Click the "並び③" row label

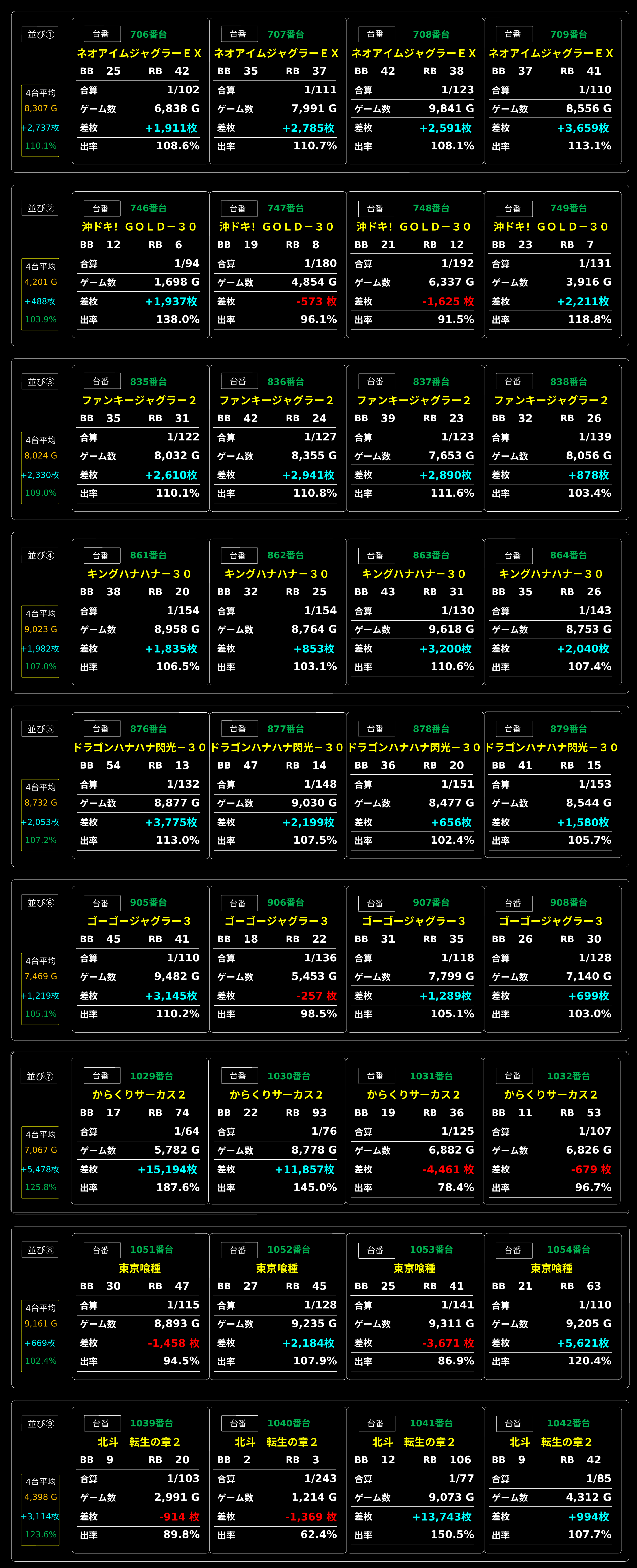click(40, 382)
